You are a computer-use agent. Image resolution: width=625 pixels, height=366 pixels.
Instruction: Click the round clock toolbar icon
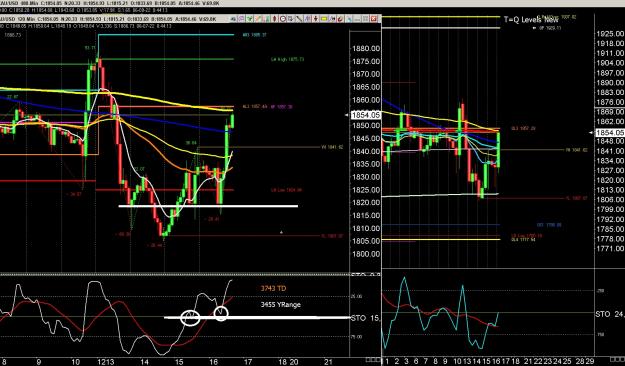click(283, 19)
